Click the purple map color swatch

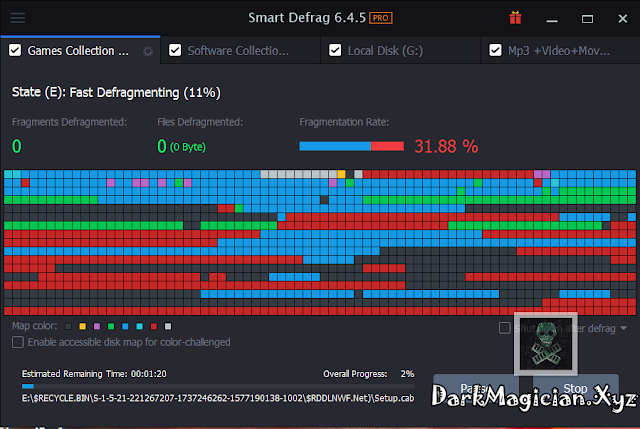97,326
